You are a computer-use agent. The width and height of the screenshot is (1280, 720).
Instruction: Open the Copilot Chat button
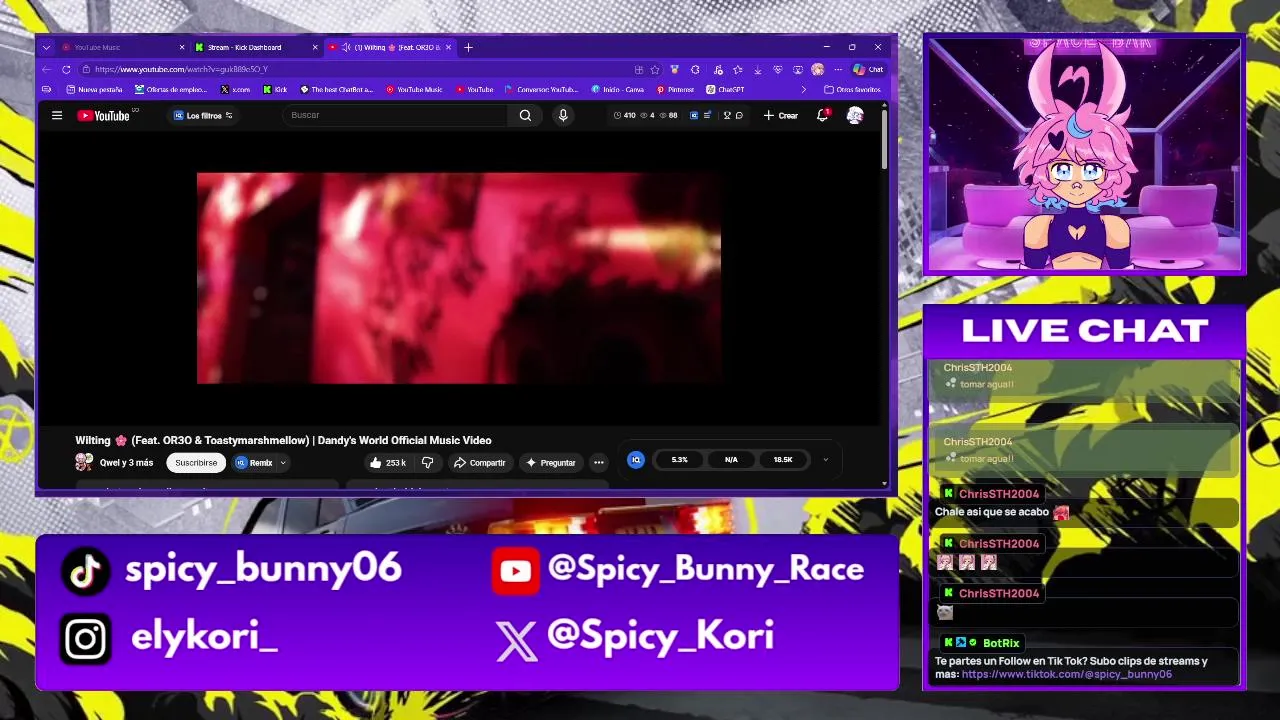pyautogui.click(x=868, y=70)
